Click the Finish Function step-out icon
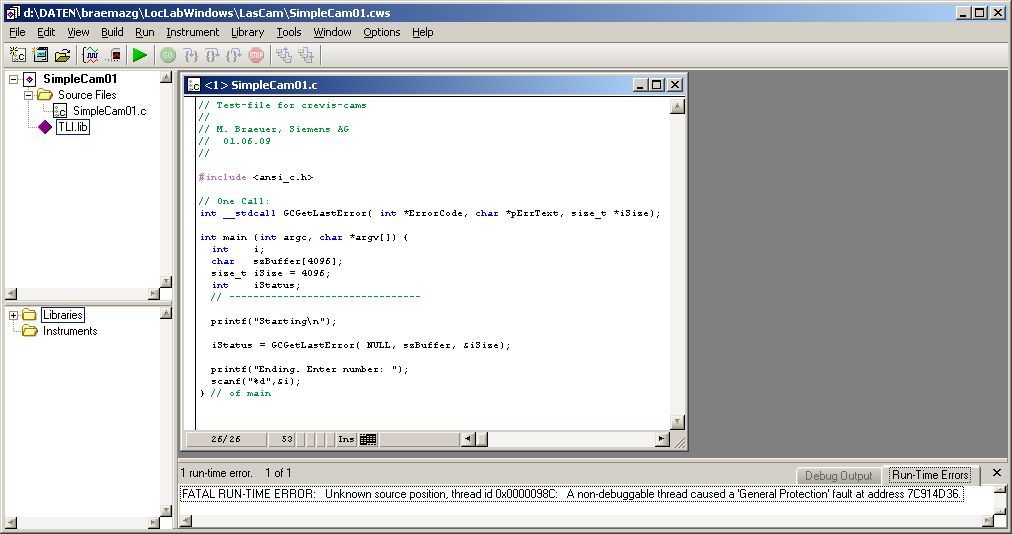This screenshot has height=534, width=1012. [234, 56]
